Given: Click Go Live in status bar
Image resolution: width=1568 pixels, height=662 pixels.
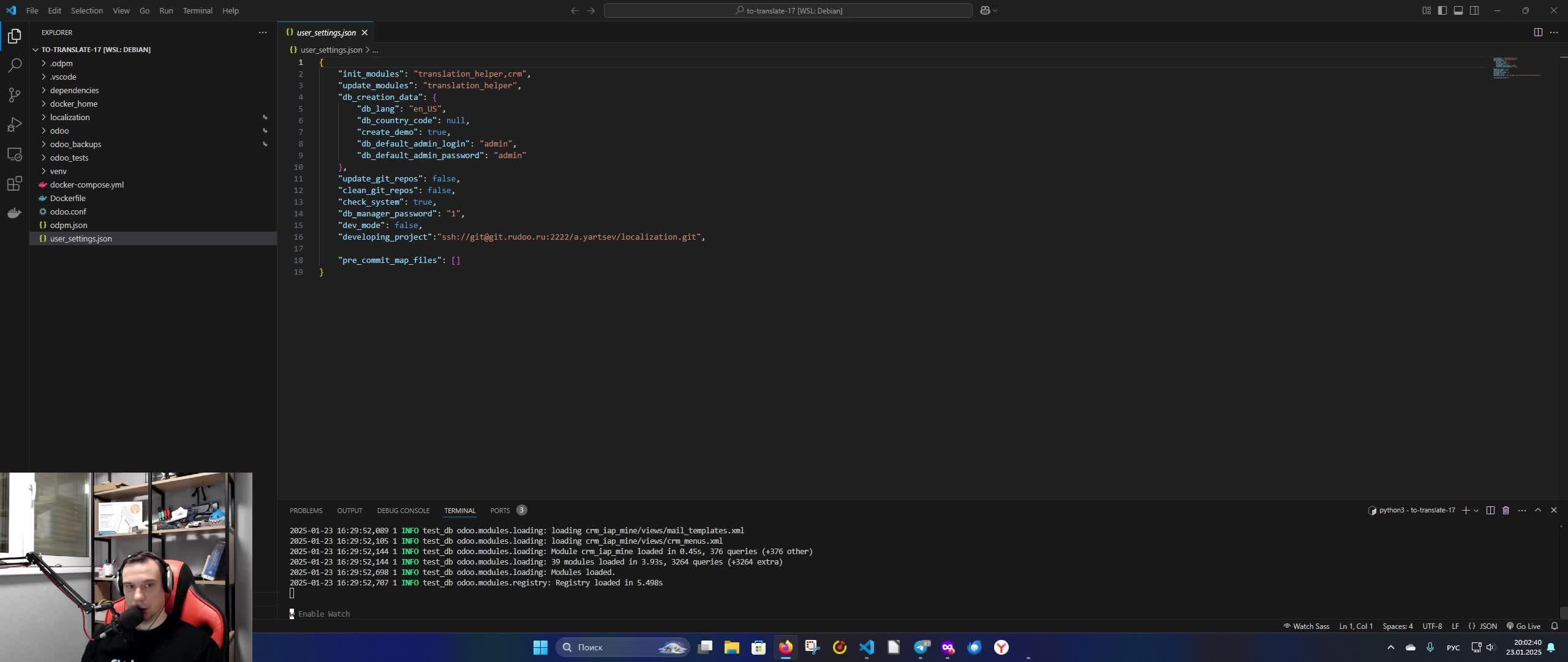Looking at the screenshot, I should [1523, 626].
